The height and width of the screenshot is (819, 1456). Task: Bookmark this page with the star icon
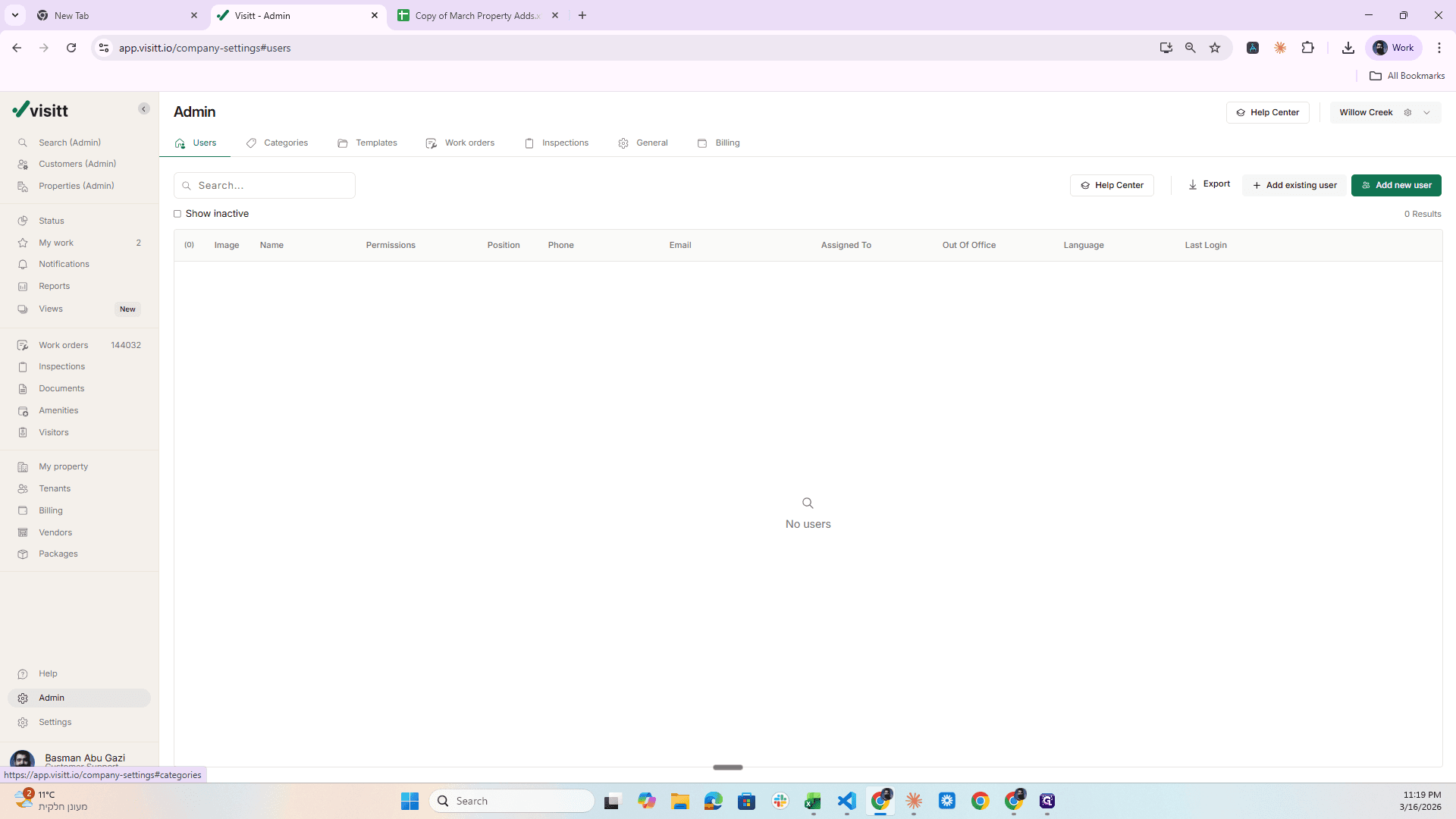tap(1215, 48)
